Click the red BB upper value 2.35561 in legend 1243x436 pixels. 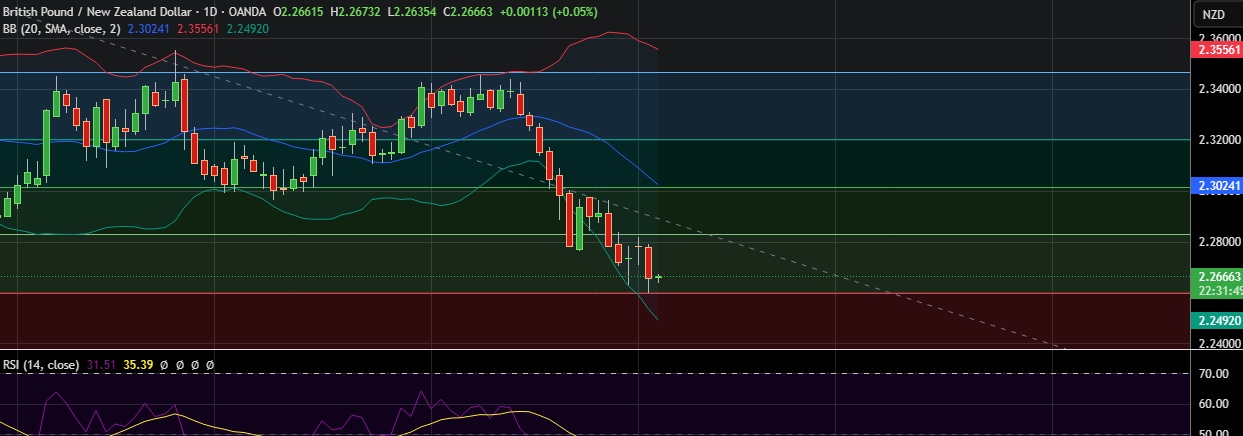200,29
